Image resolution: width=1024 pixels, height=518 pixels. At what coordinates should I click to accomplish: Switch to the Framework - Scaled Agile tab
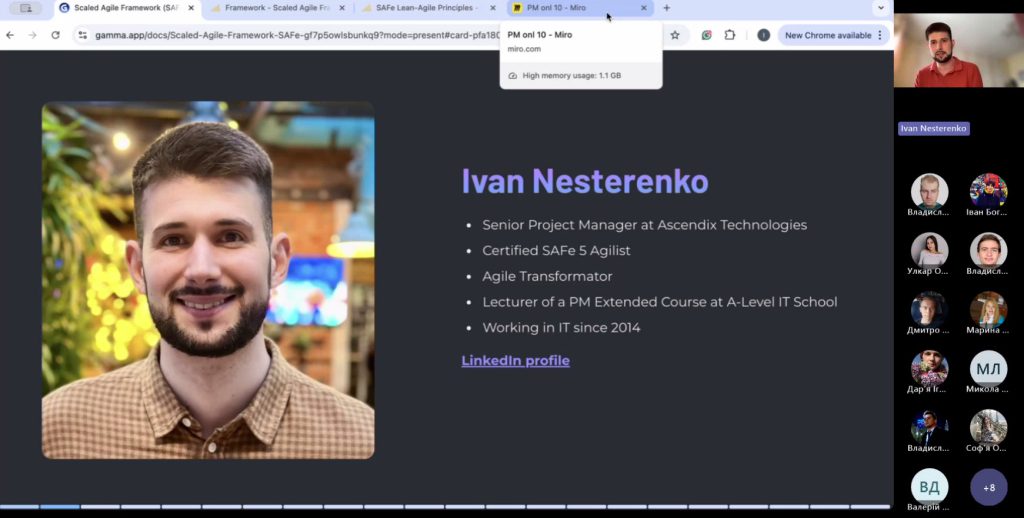[x=270, y=8]
